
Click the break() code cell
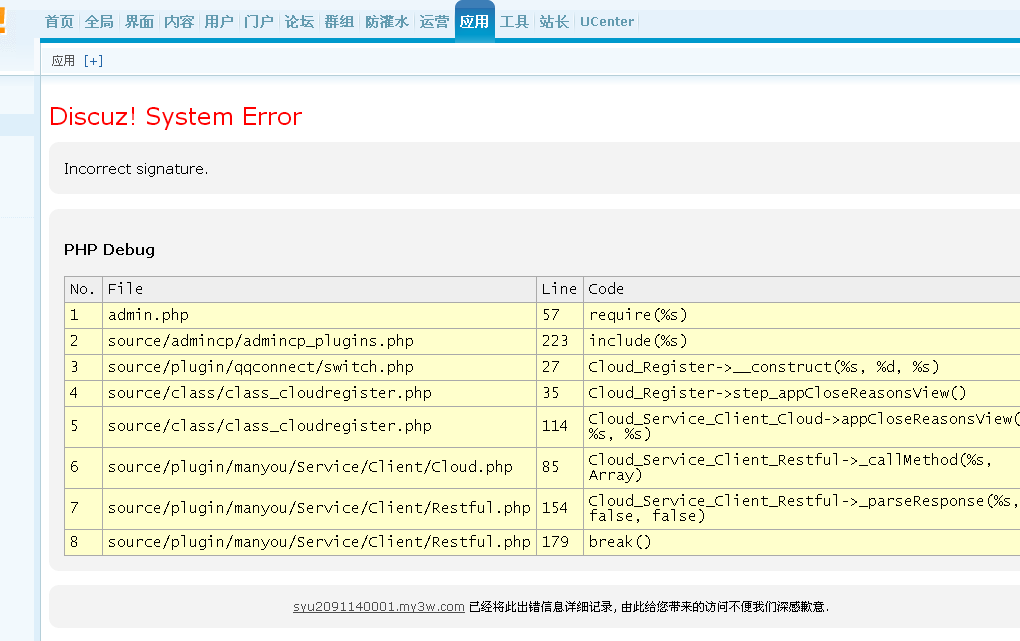(801, 542)
